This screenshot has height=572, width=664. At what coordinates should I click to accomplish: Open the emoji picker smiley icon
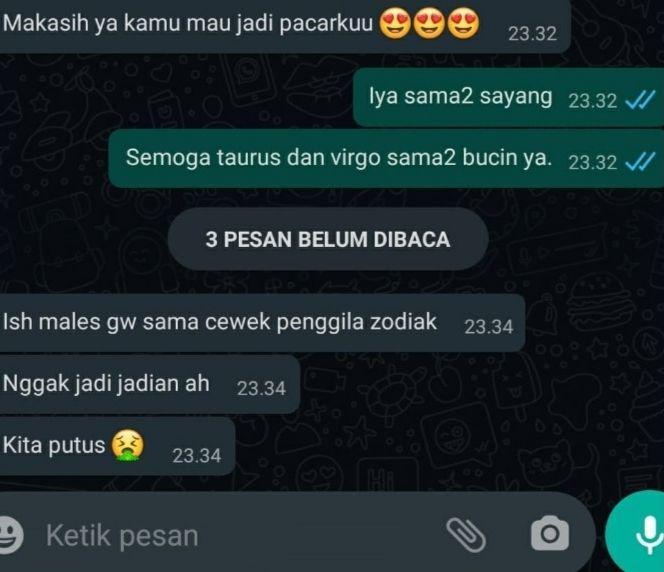pyautogui.click(x=11, y=535)
